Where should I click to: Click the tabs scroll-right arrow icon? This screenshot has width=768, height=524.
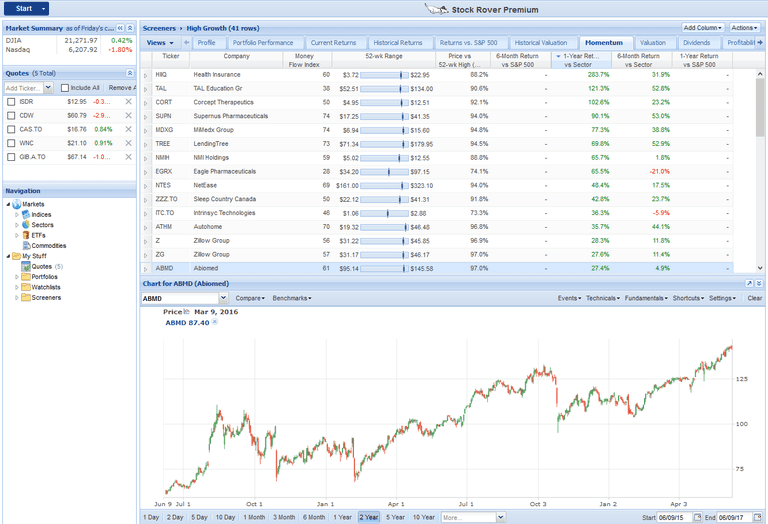coord(760,43)
